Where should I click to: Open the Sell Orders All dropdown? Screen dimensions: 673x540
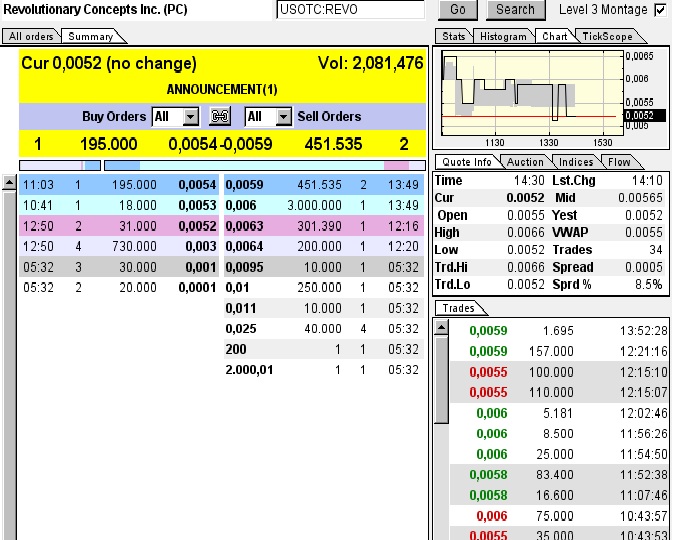click(268, 116)
